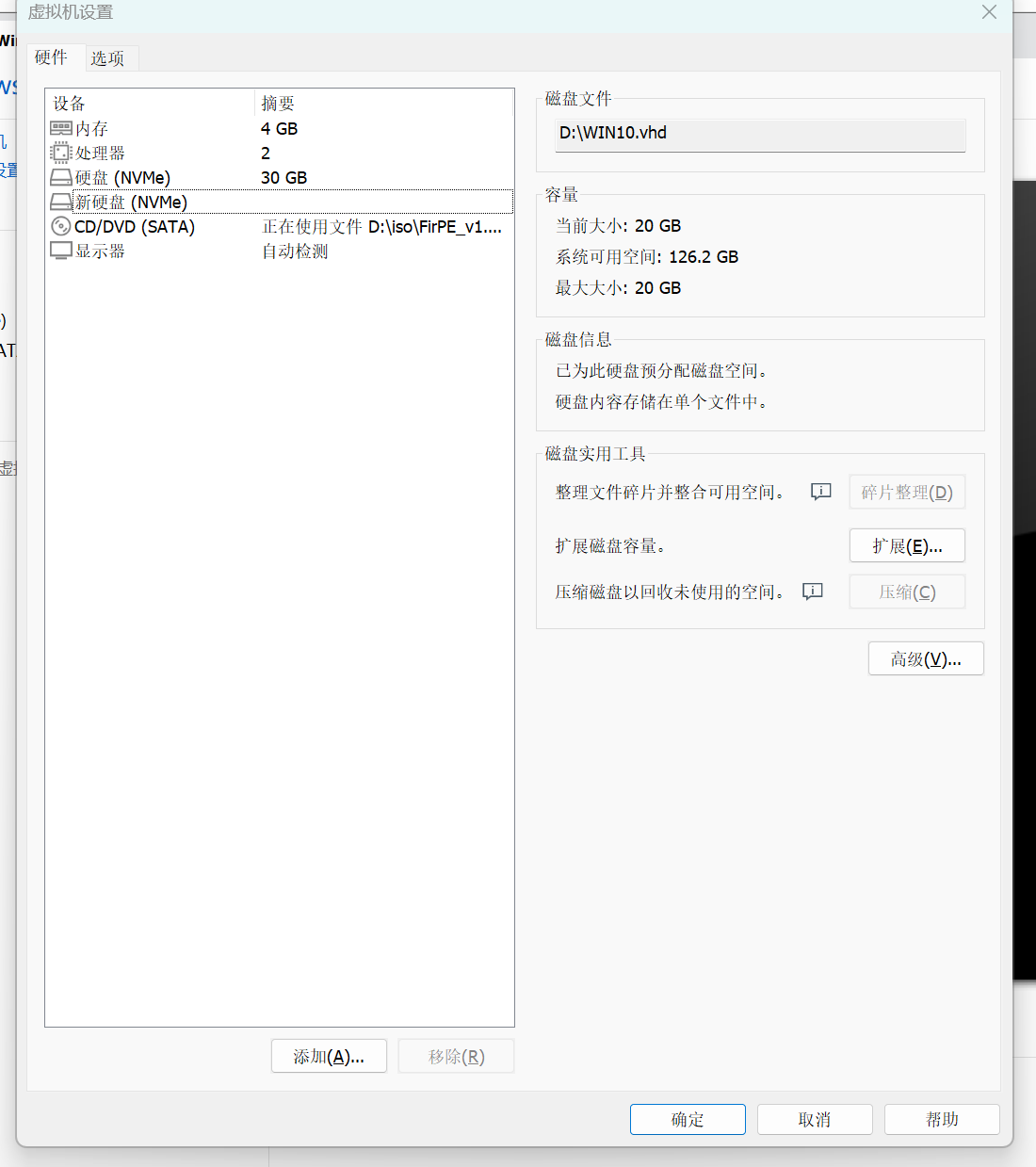Viewport: 1036px width, 1167px height.
Task: Select the 内存 row label
Action: 92,128
